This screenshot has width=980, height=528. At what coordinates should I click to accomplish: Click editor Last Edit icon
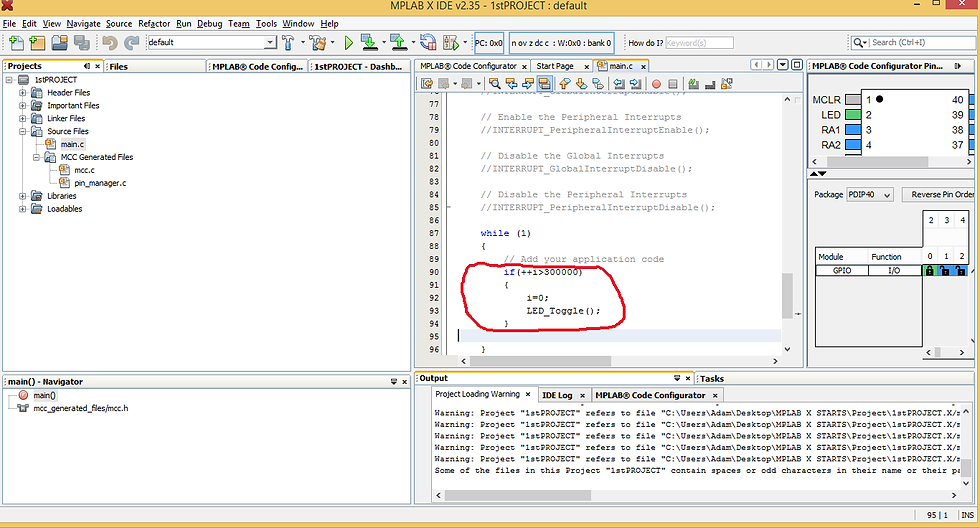coord(427,84)
